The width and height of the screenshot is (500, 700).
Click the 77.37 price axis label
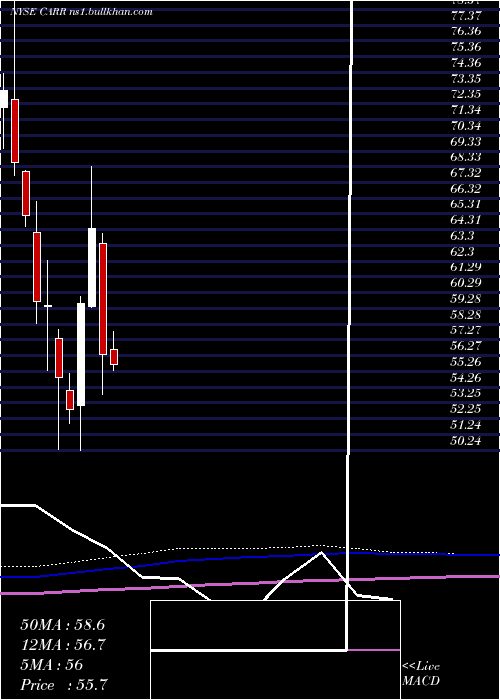[x=465, y=16]
